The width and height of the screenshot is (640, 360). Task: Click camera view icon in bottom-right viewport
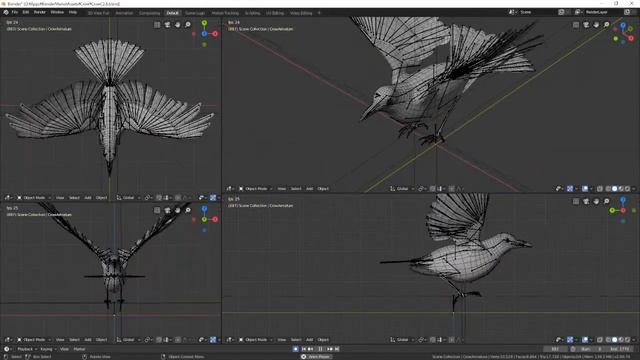point(586,201)
